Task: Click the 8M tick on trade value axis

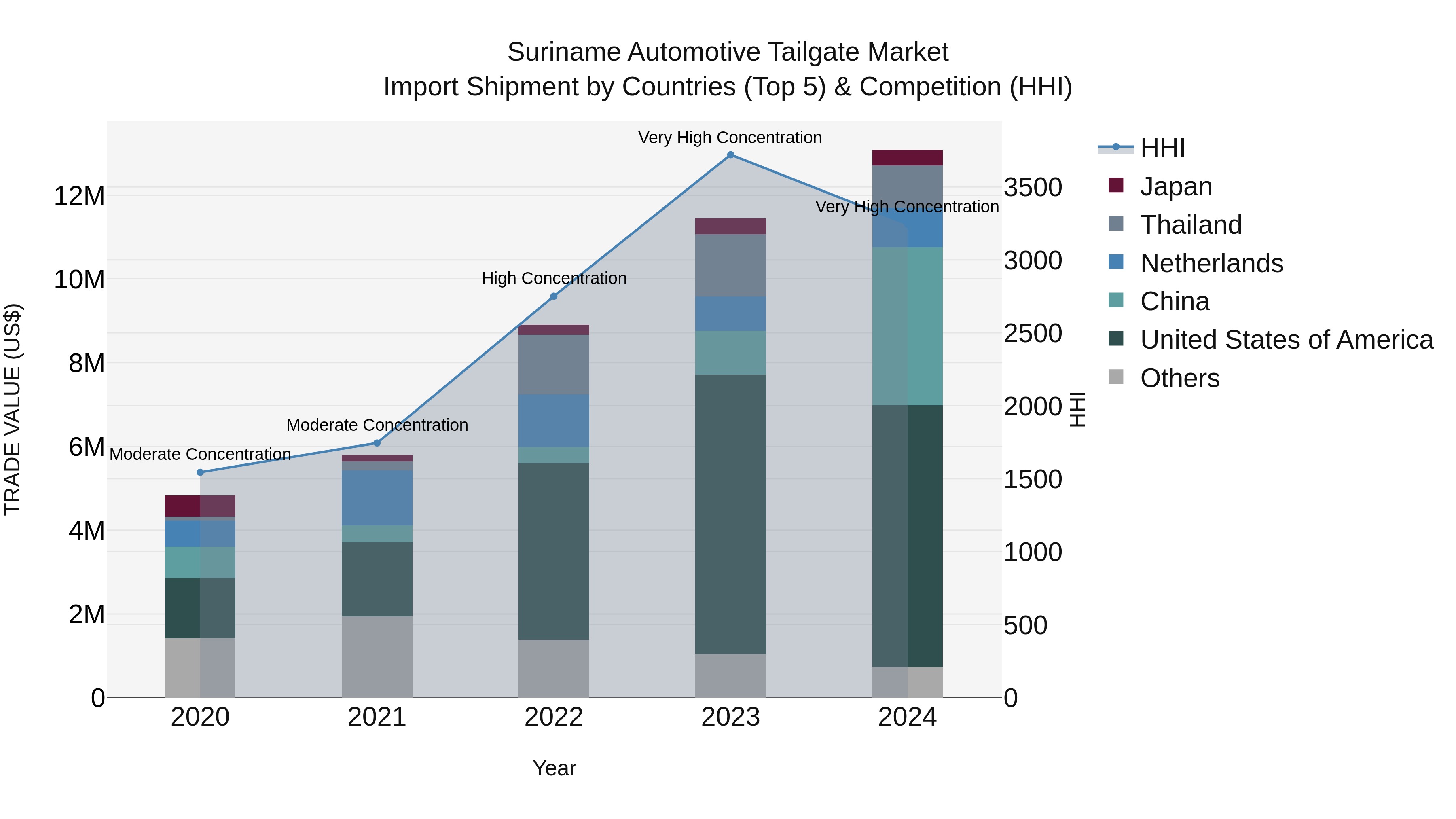Action: click(87, 364)
